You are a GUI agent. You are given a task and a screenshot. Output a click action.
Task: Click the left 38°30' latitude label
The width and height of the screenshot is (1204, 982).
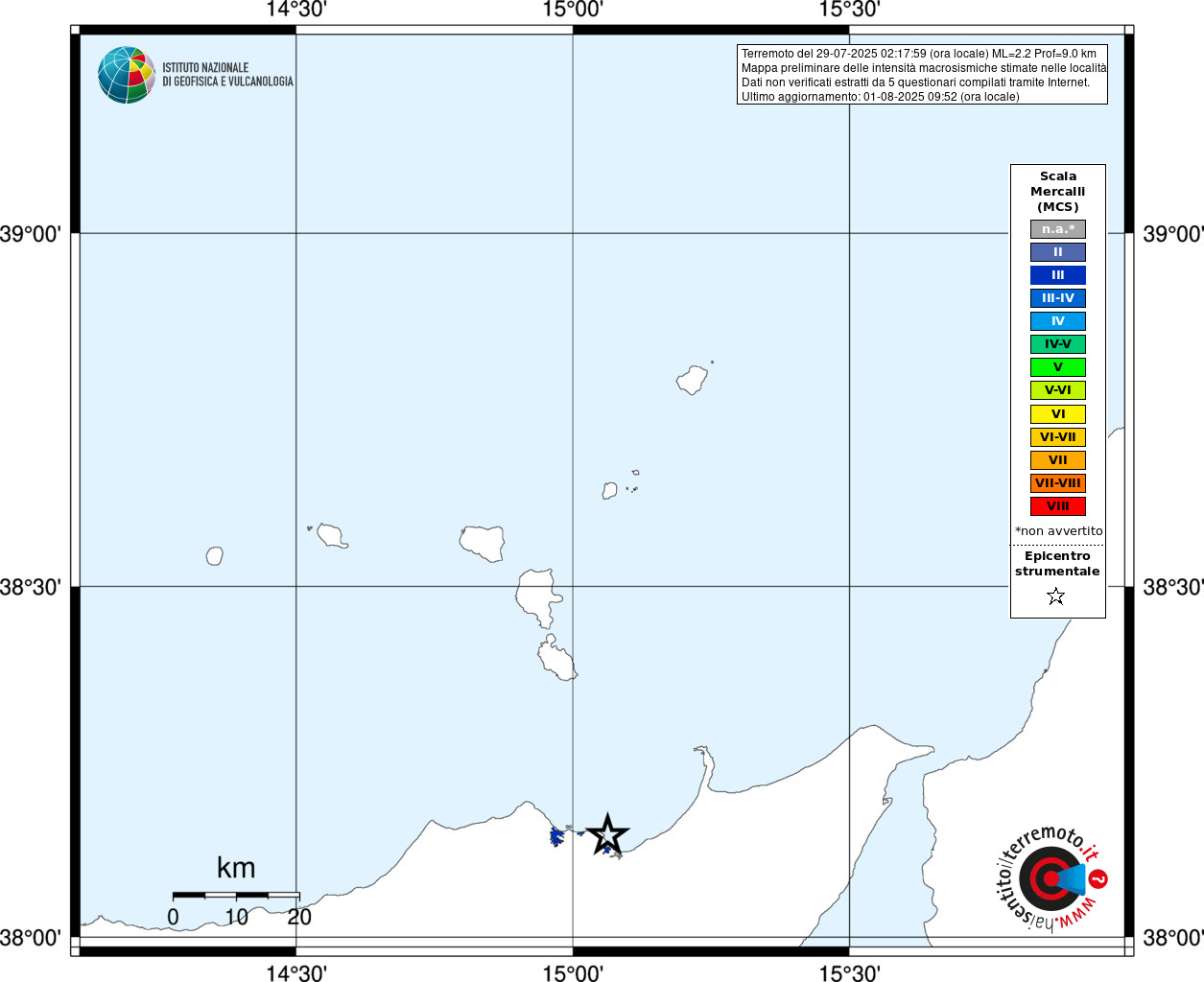(x=31, y=587)
